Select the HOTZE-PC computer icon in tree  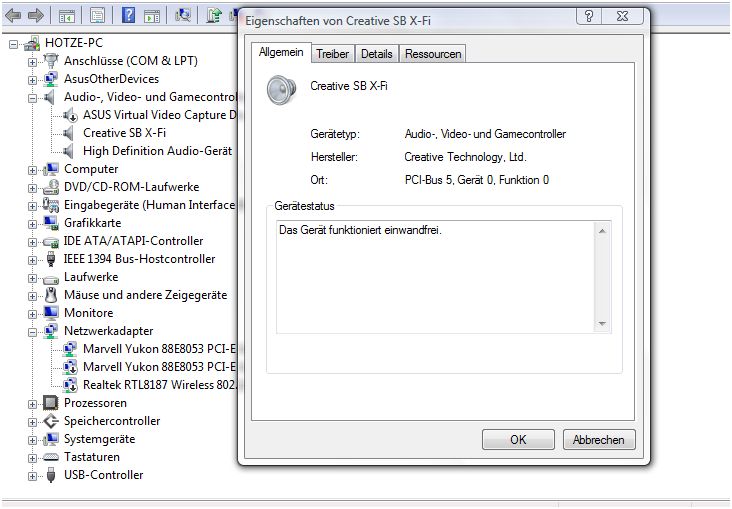click(x=32, y=43)
